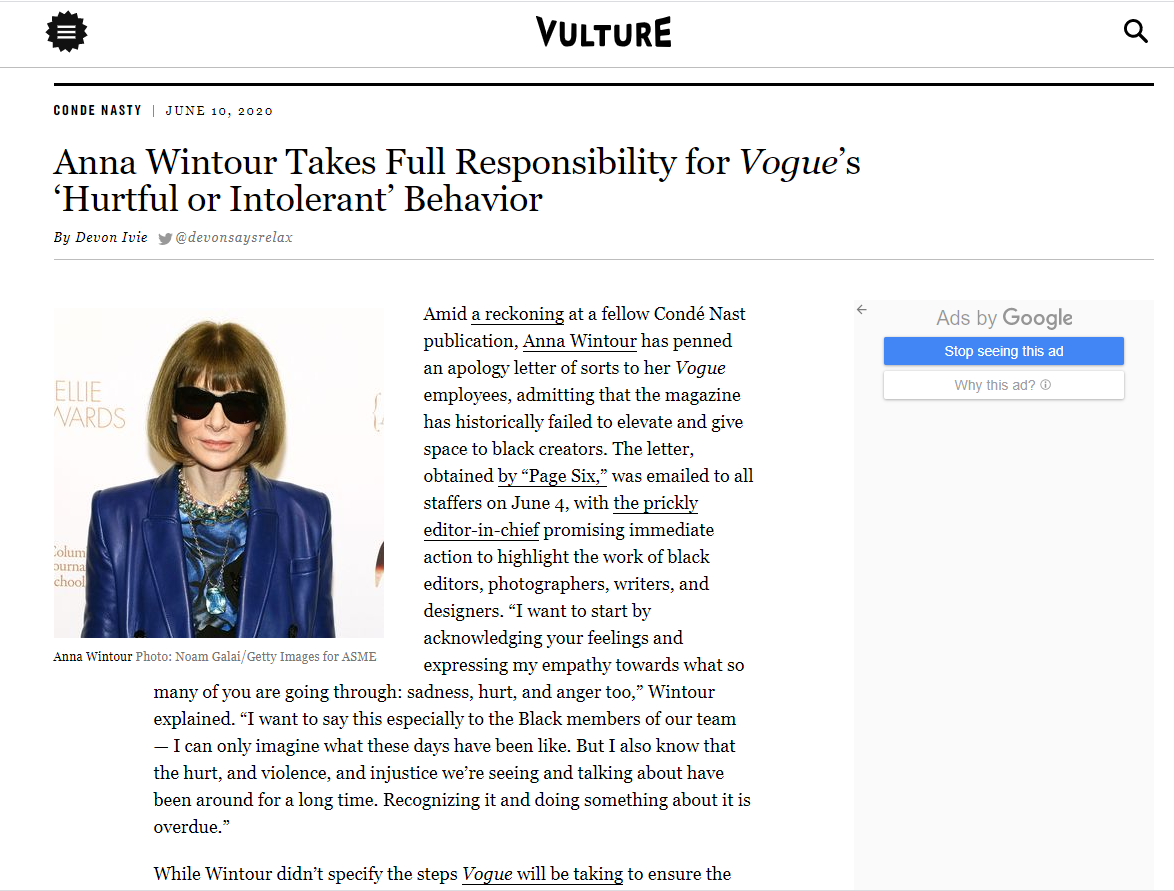Click the Anna Wintour photo

click(219, 472)
